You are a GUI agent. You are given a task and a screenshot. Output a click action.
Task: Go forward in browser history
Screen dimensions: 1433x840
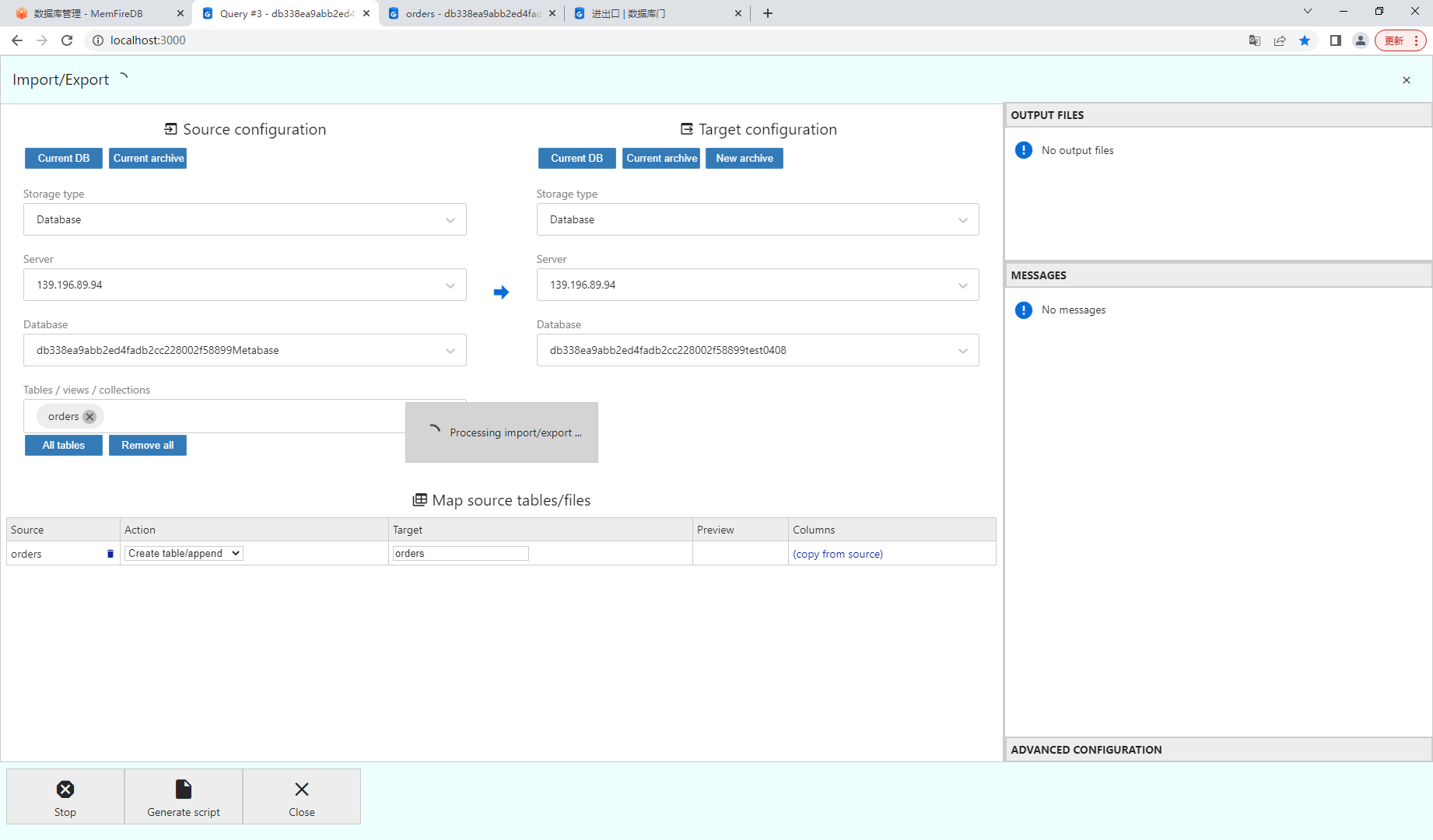[42, 40]
